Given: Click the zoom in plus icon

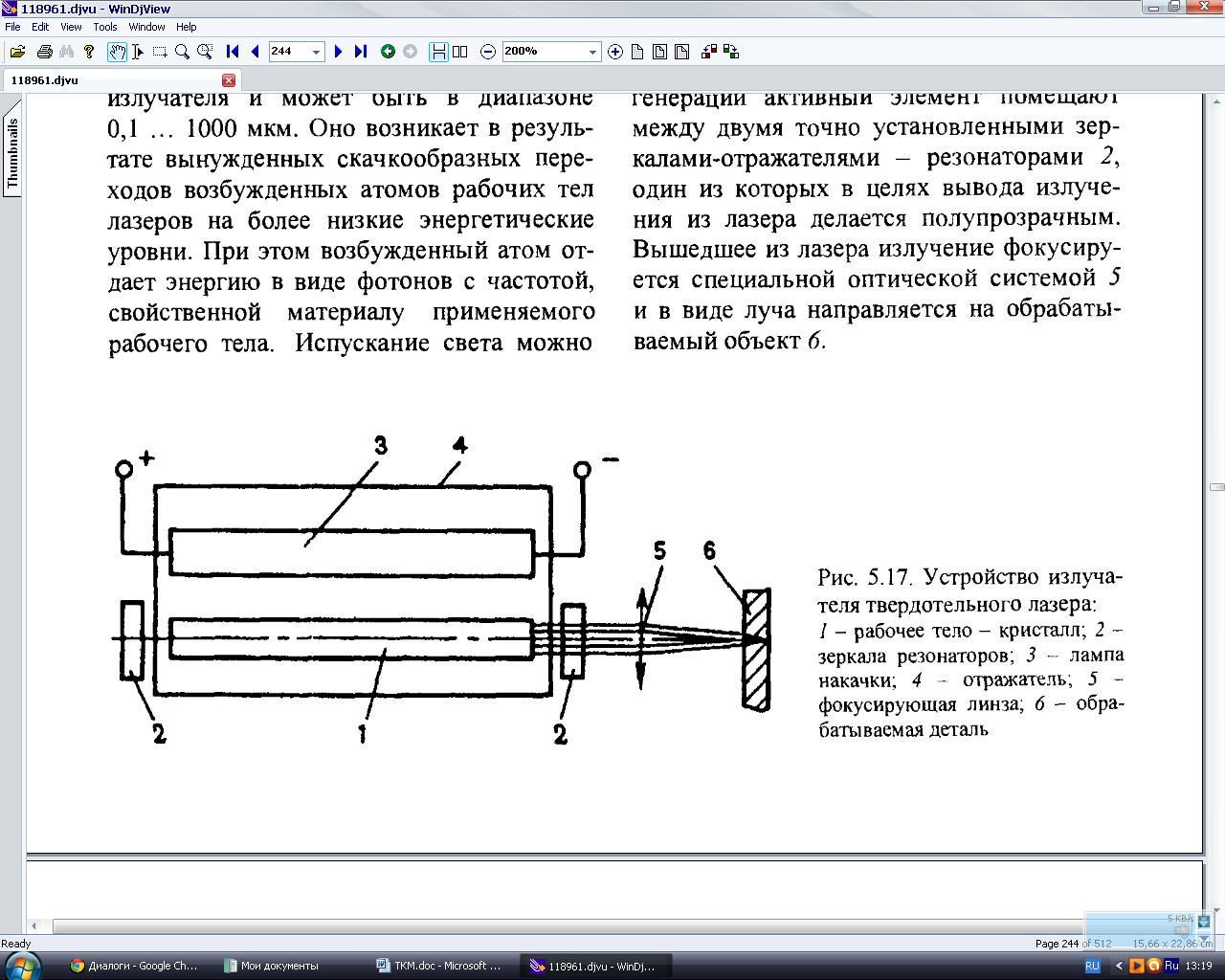Looking at the screenshot, I should pyautogui.click(x=615, y=52).
